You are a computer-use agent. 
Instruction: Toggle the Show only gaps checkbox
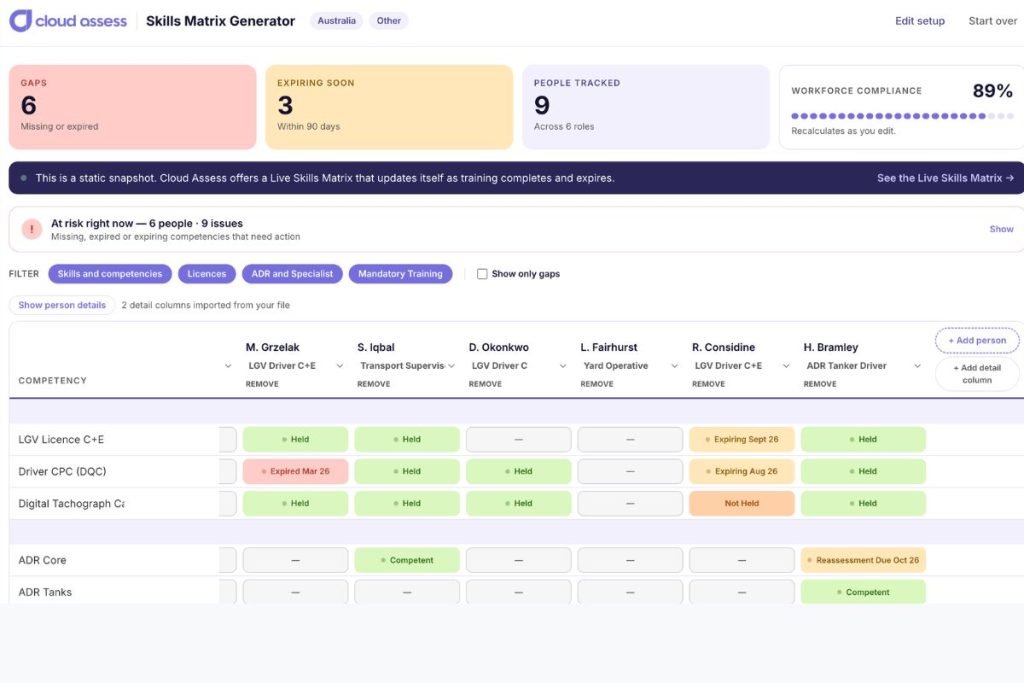pos(482,274)
